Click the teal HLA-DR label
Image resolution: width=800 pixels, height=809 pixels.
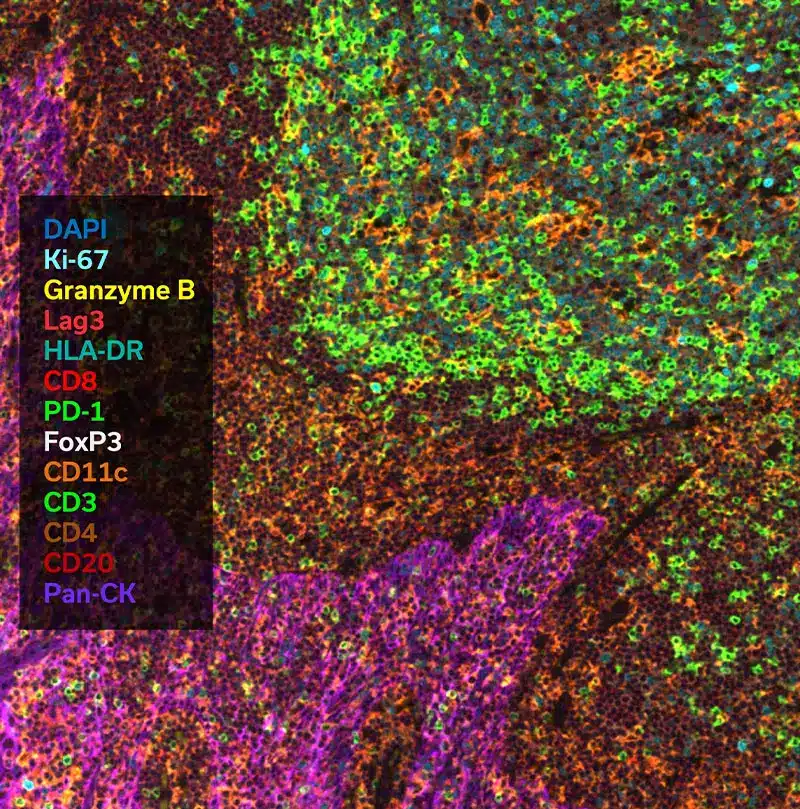(x=93, y=350)
